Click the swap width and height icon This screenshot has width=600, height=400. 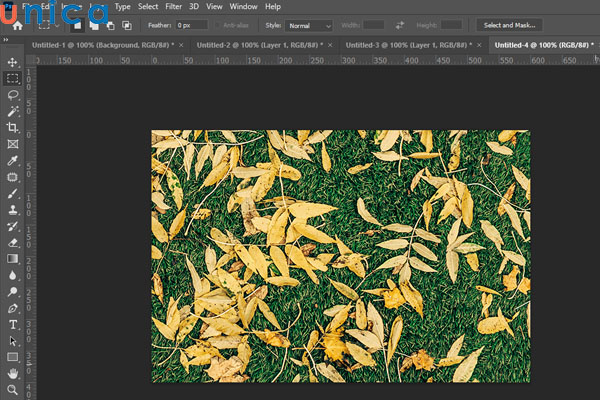tap(400, 24)
